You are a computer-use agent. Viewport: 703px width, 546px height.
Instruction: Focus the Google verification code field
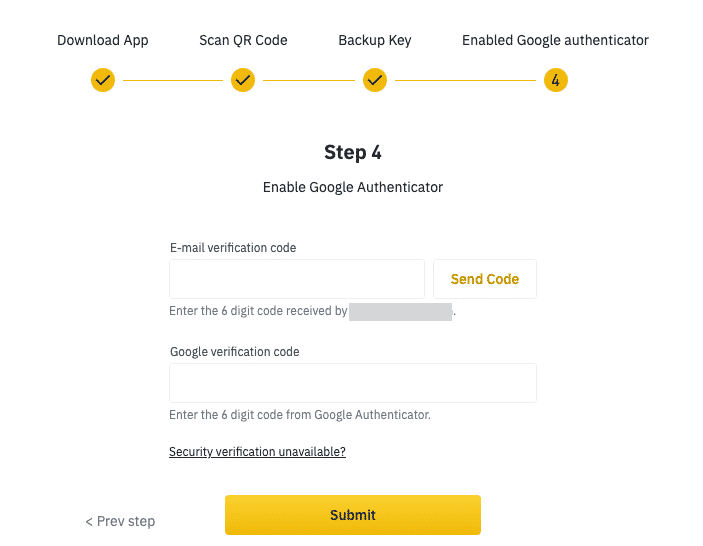pos(353,383)
